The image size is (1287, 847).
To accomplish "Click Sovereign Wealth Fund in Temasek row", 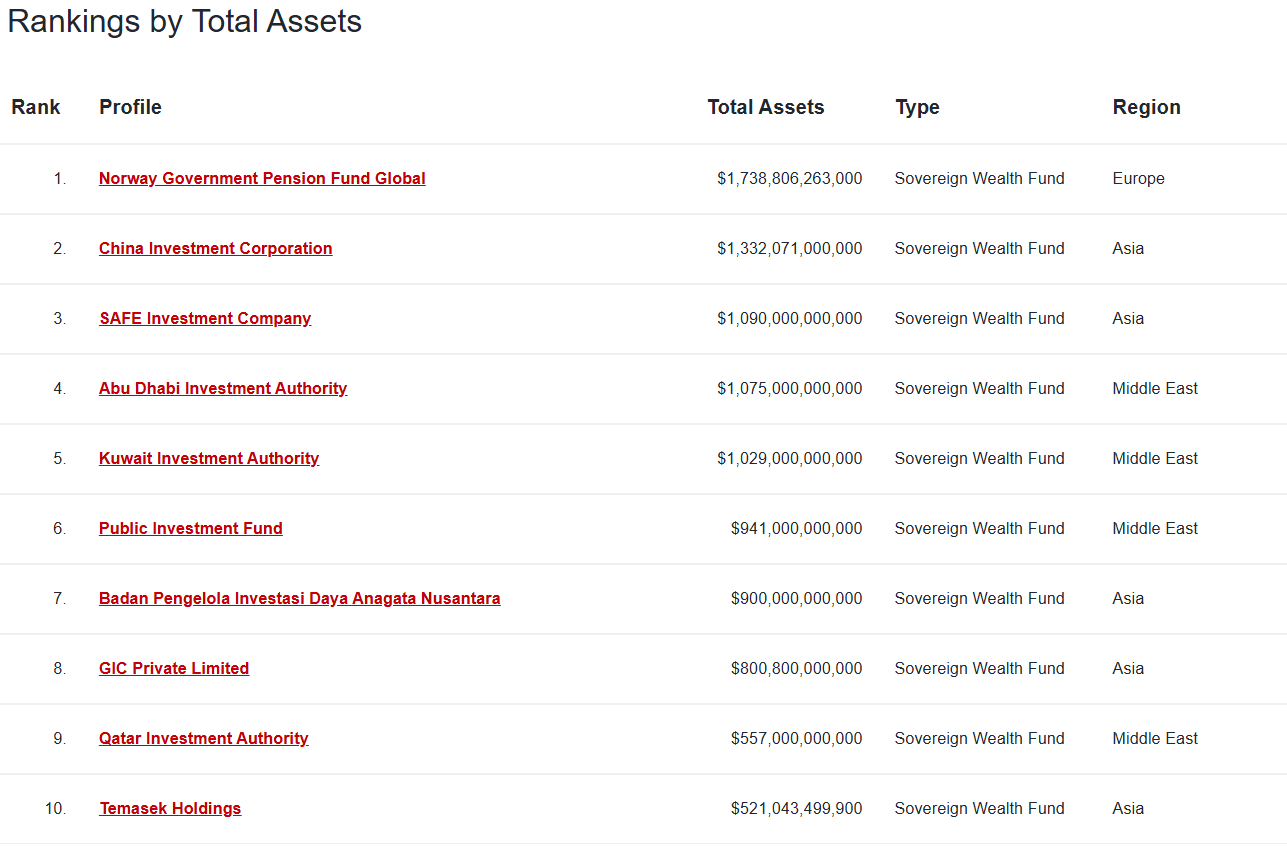I will coord(979,808).
